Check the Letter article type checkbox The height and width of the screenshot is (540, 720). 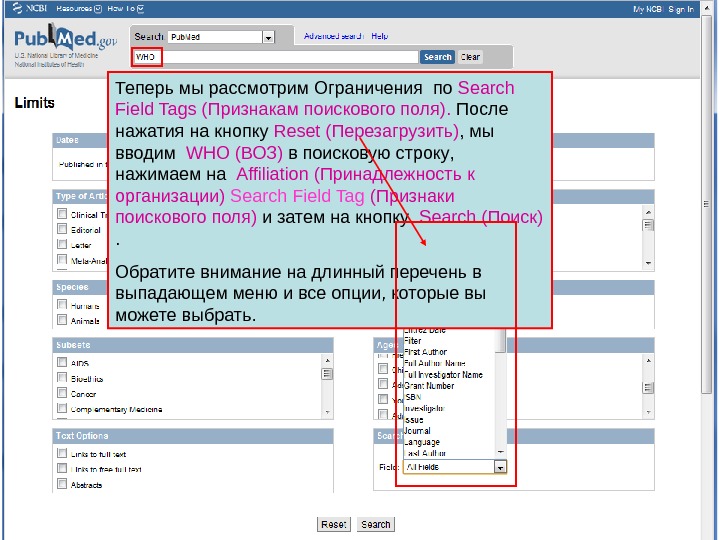62,244
